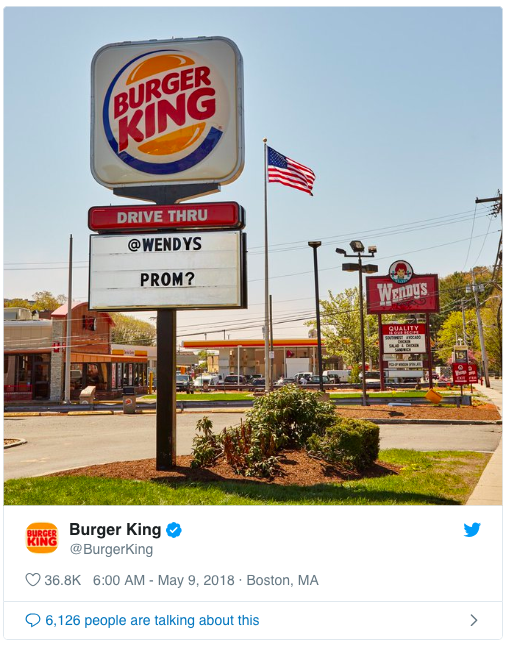Viewport: 509px width, 646px height.
Task: Click the 36.8K likes count
Action: click(63, 580)
